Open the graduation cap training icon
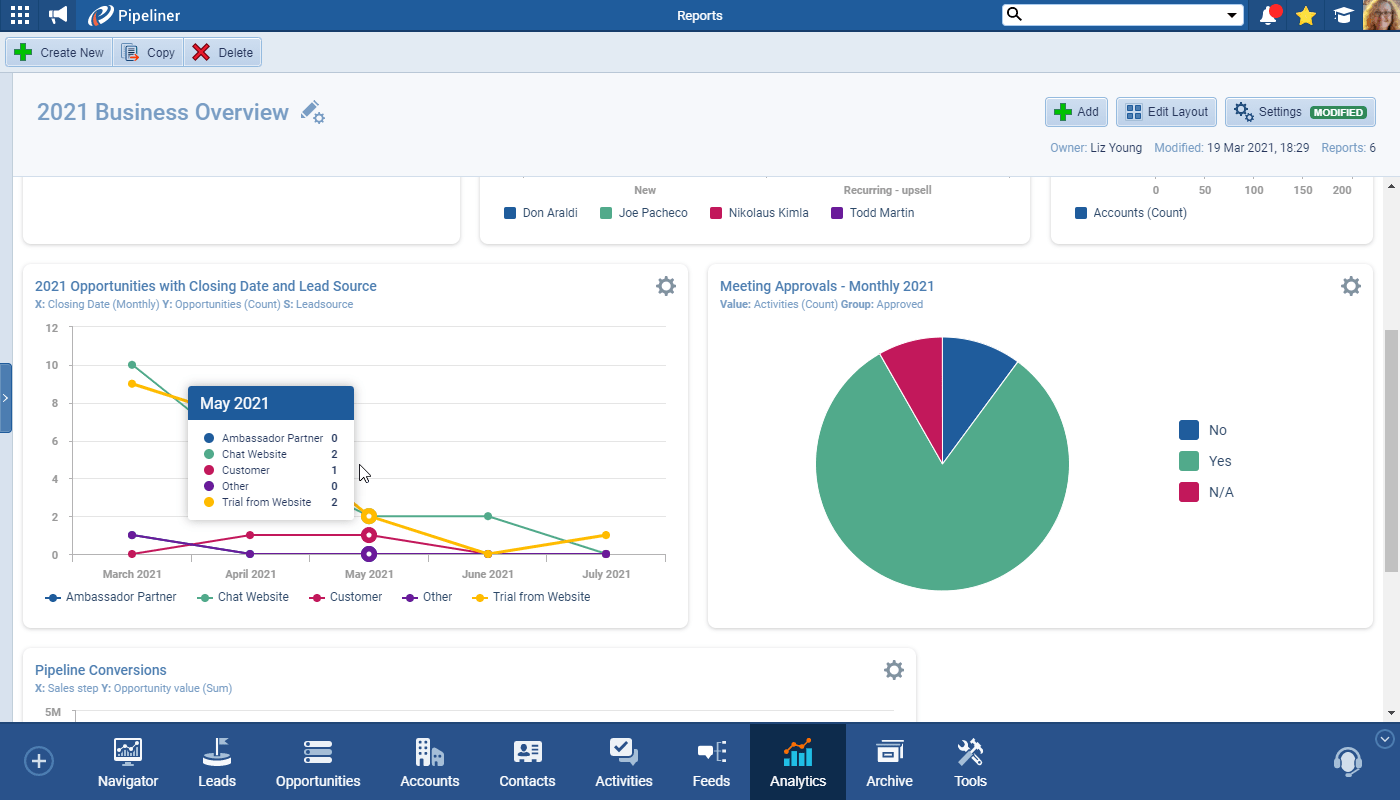This screenshot has height=800, width=1400. tap(1343, 15)
